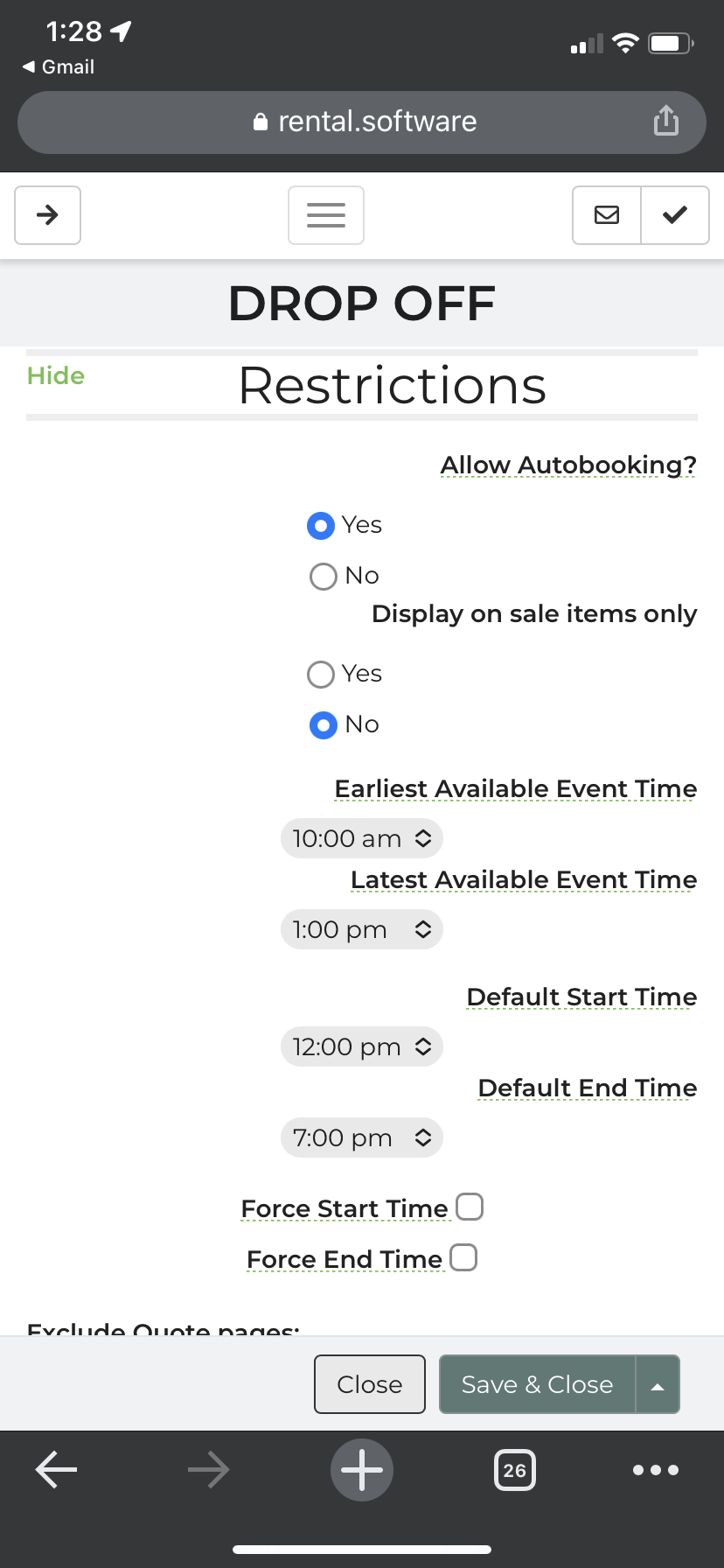Image resolution: width=724 pixels, height=1568 pixels.
Task: Tap the envelope email icon
Action: pos(607,215)
